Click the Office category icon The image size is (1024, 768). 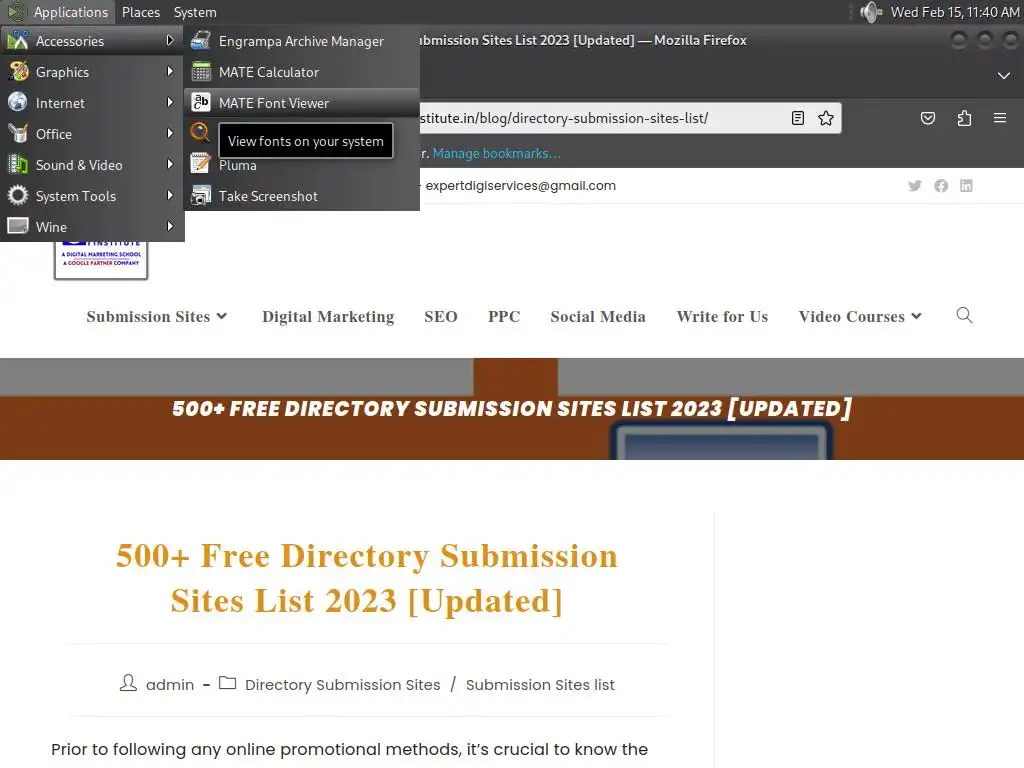click(18, 133)
